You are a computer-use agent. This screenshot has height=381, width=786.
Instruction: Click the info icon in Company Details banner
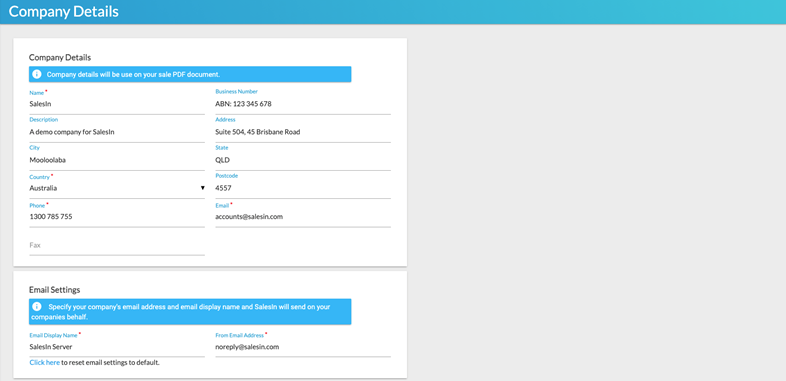coord(37,74)
